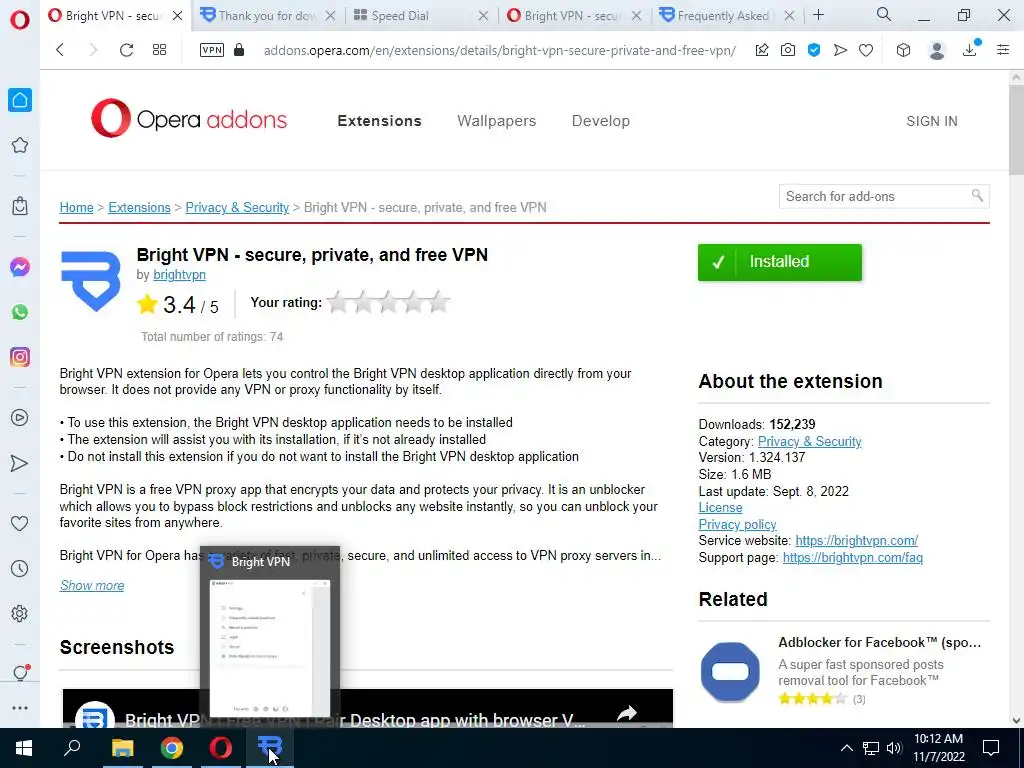This screenshot has height=768, width=1024.
Task: Open sidebar history clock icon
Action: pos(20,568)
